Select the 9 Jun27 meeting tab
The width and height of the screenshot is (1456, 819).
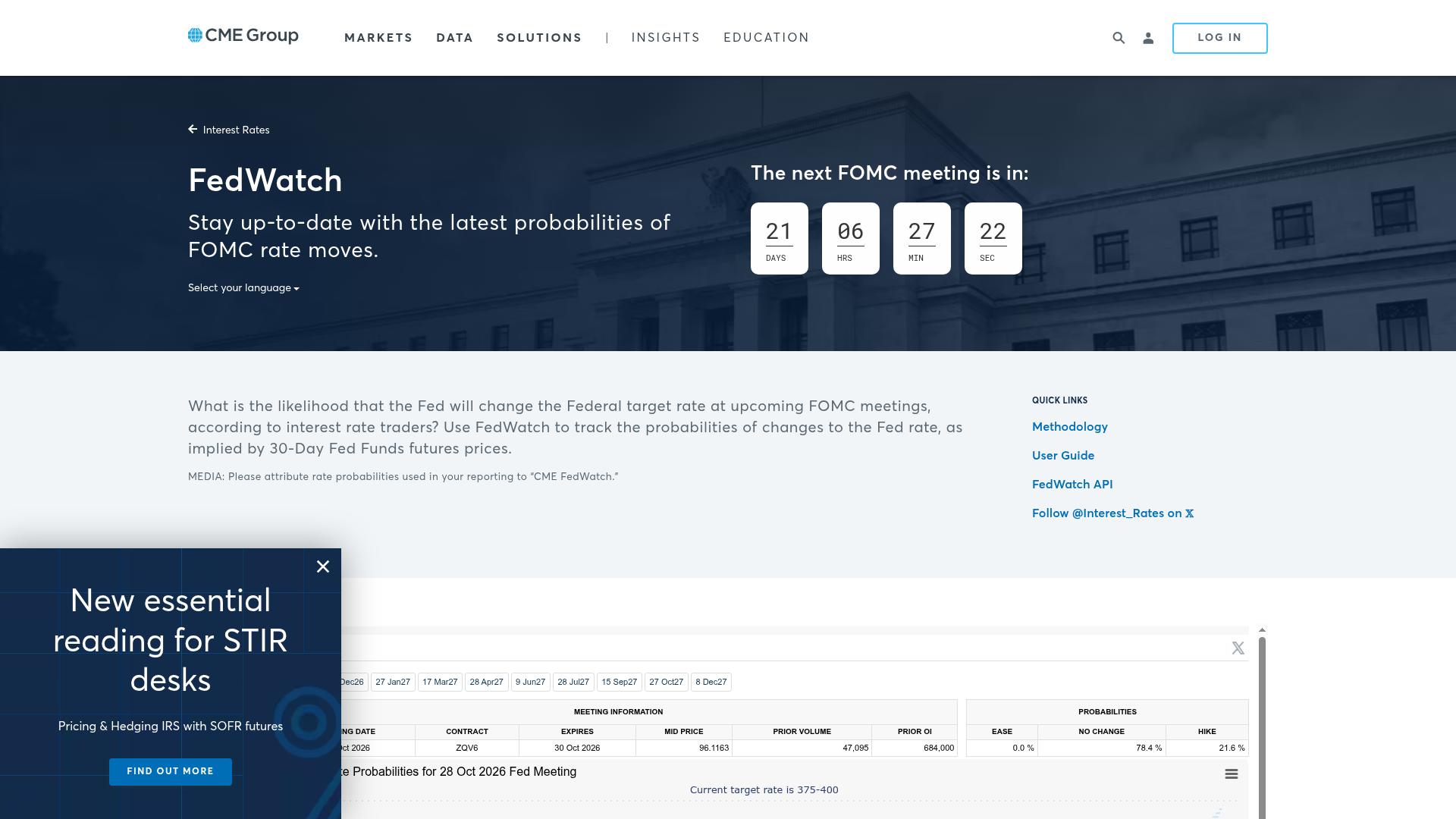(x=531, y=682)
